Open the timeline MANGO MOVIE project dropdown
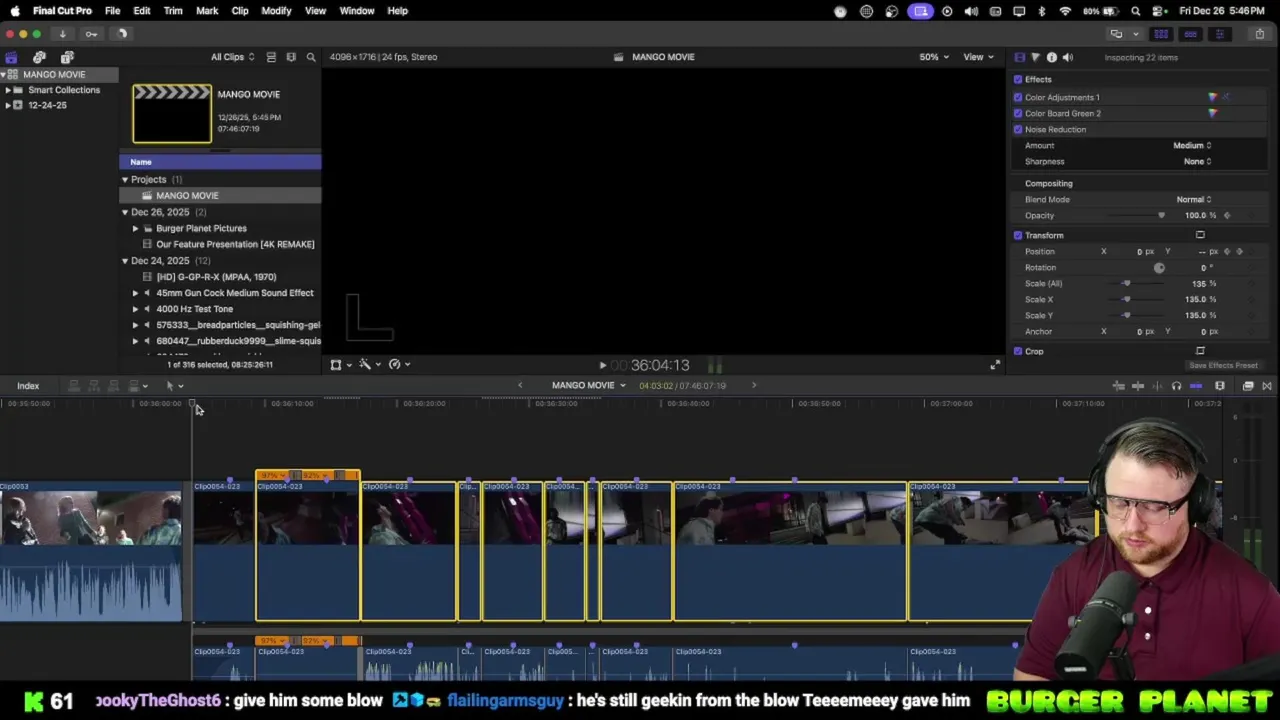 [589, 386]
